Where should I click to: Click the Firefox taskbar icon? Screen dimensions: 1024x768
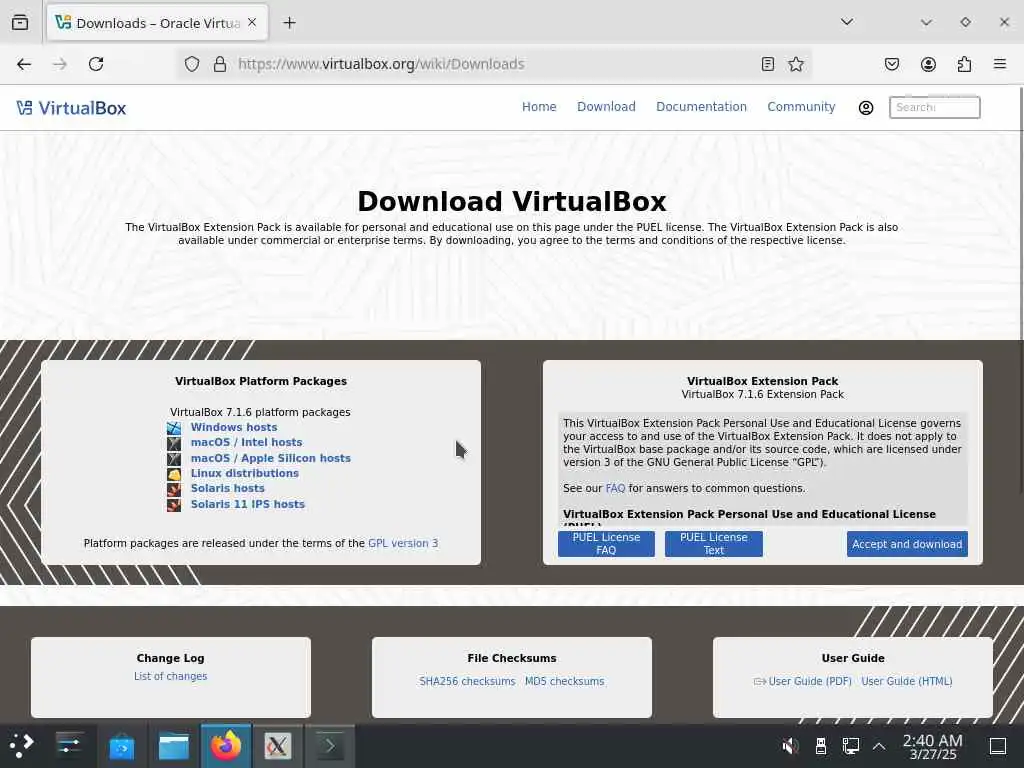pyautogui.click(x=225, y=746)
